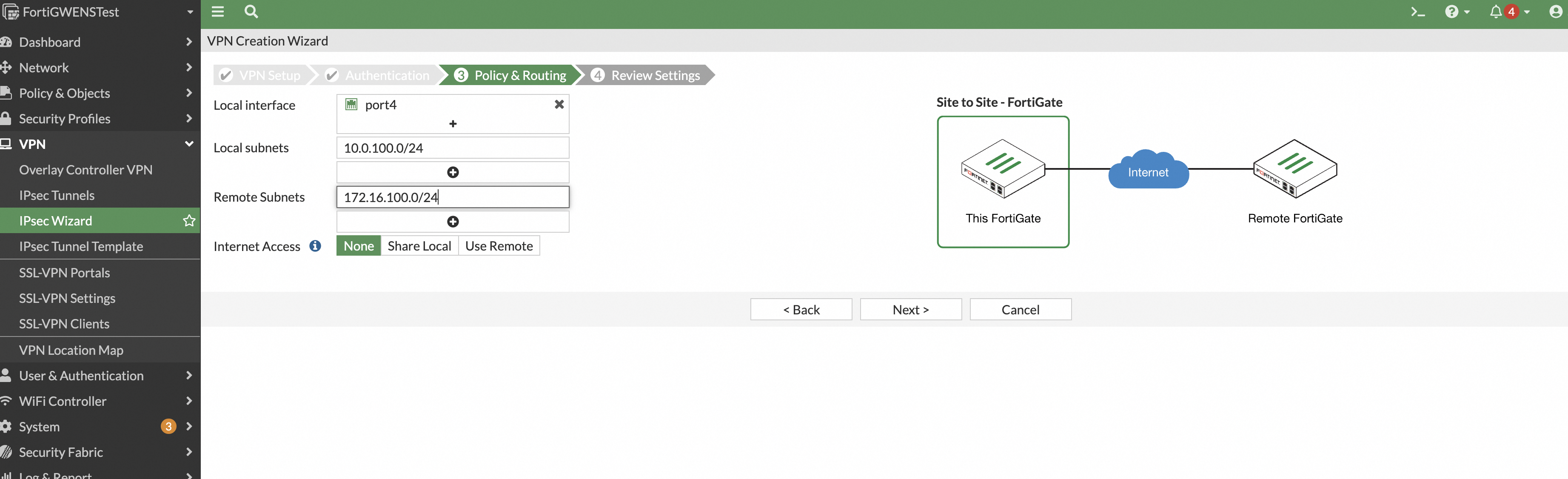Remove port4 from local interface
This screenshot has height=479, width=1568.
pos(559,105)
